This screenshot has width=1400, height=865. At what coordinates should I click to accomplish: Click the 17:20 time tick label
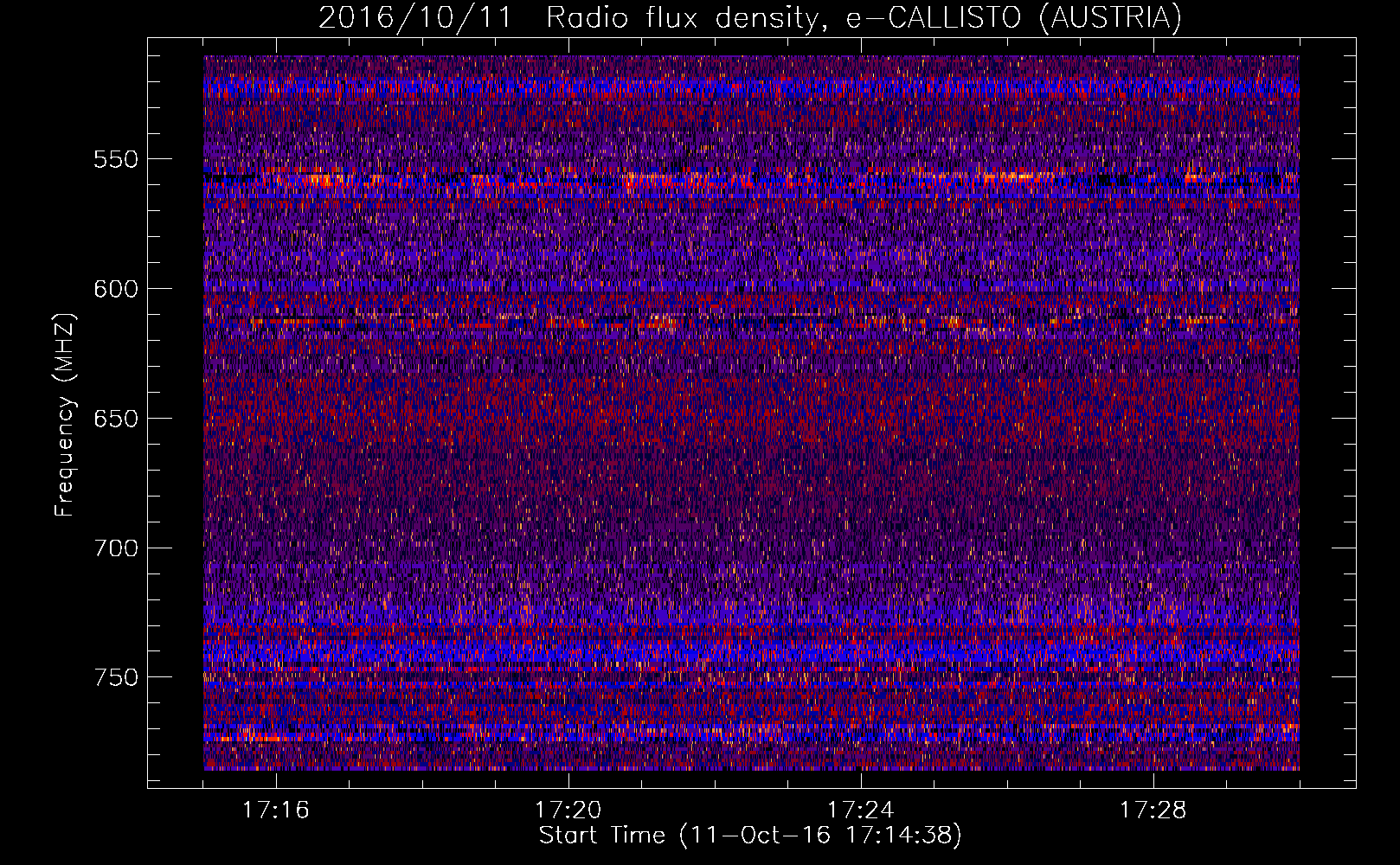pyautogui.click(x=568, y=811)
